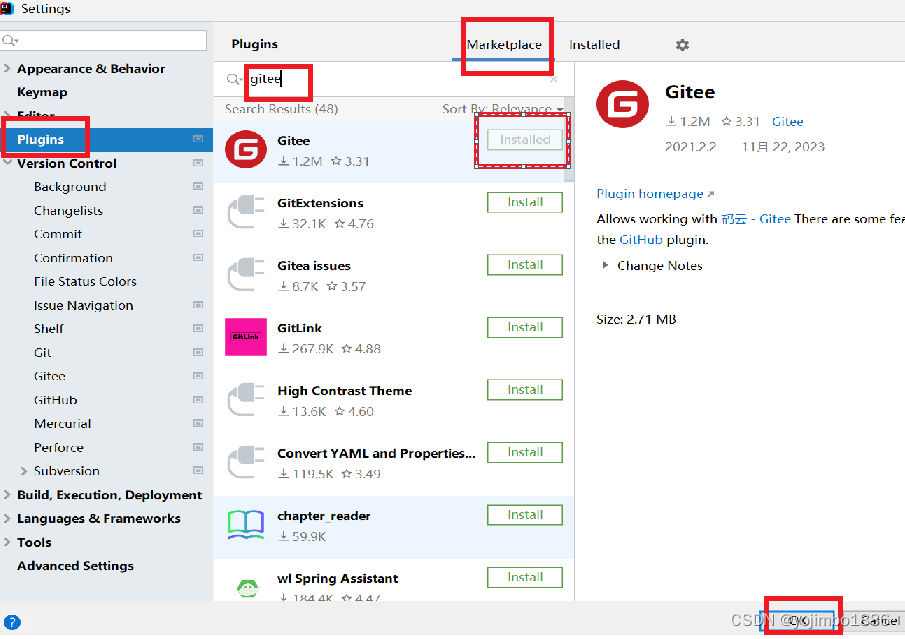The height and width of the screenshot is (639, 905).
Task: Install the GitExtensions plugin
Action: [525, 203]
